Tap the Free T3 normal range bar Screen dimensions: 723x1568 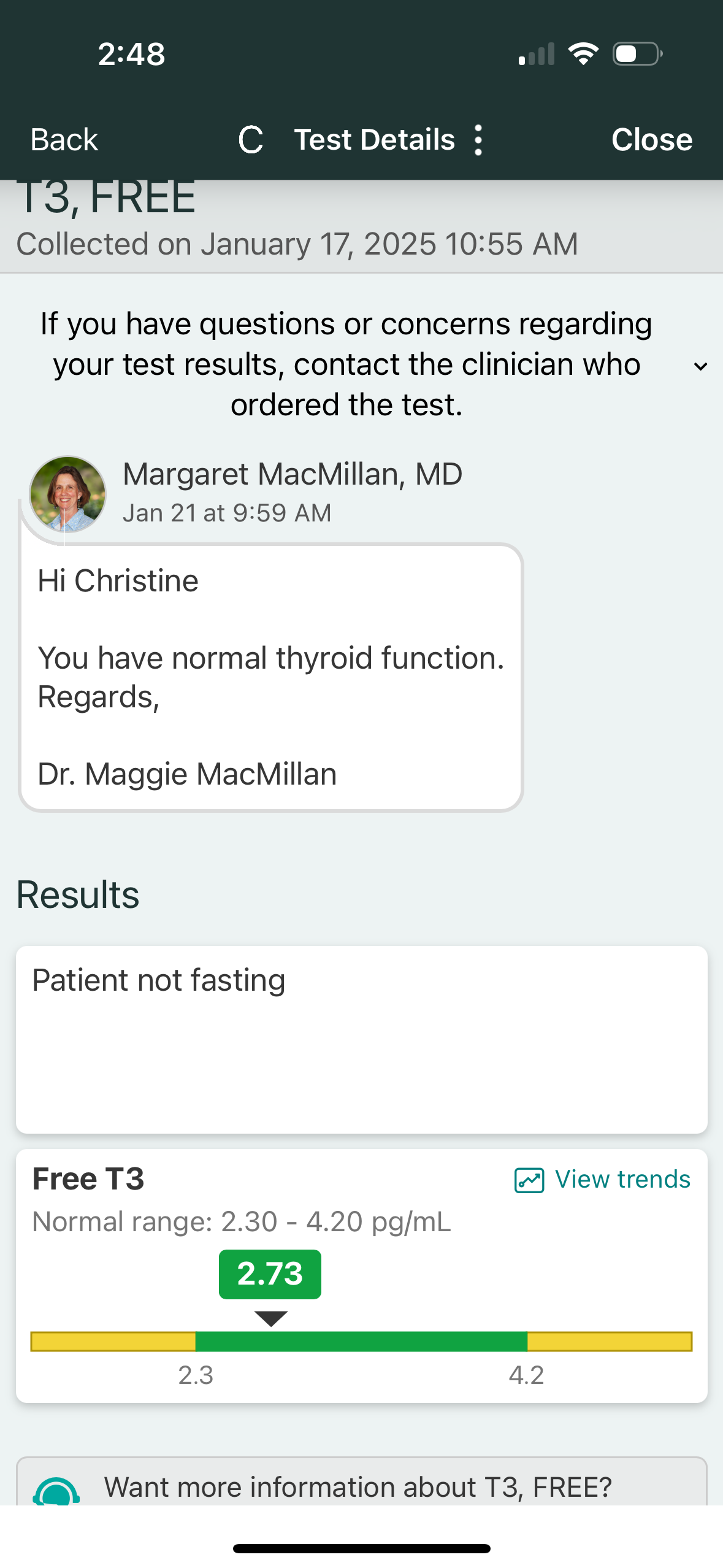361,1341
